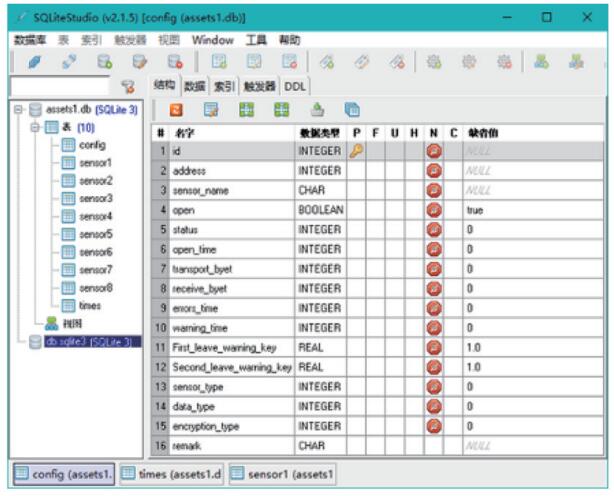The image size is (614, 496).
Task: Switch to the data tab (数据)
Action: point(195,86)
